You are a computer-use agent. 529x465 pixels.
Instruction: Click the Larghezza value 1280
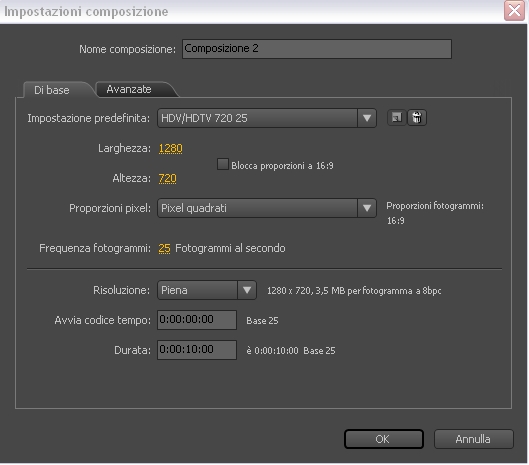(x=170, y=148)
